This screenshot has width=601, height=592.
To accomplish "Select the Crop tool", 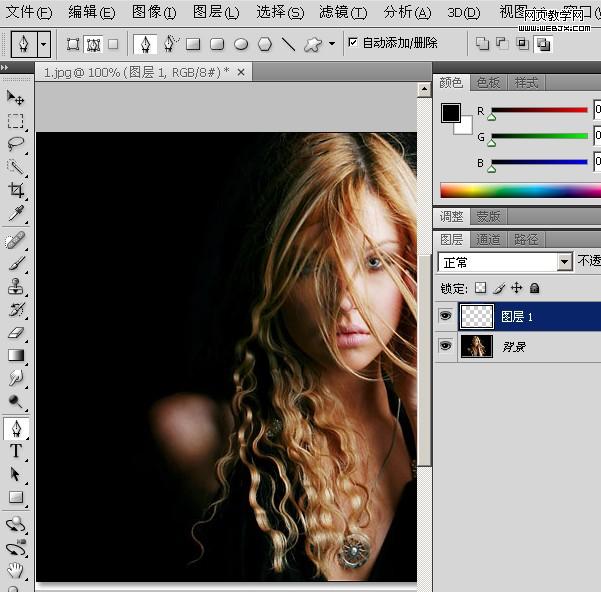I will pos(16,190).
